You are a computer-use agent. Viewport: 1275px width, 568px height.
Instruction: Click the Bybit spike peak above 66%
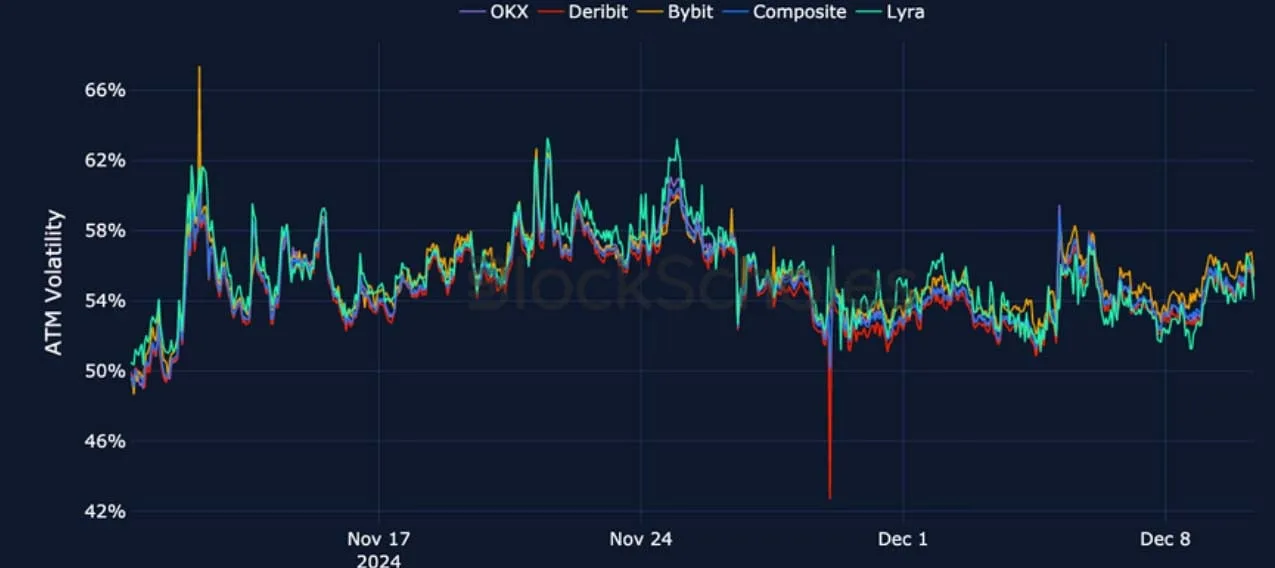click(x=199, y=68)
